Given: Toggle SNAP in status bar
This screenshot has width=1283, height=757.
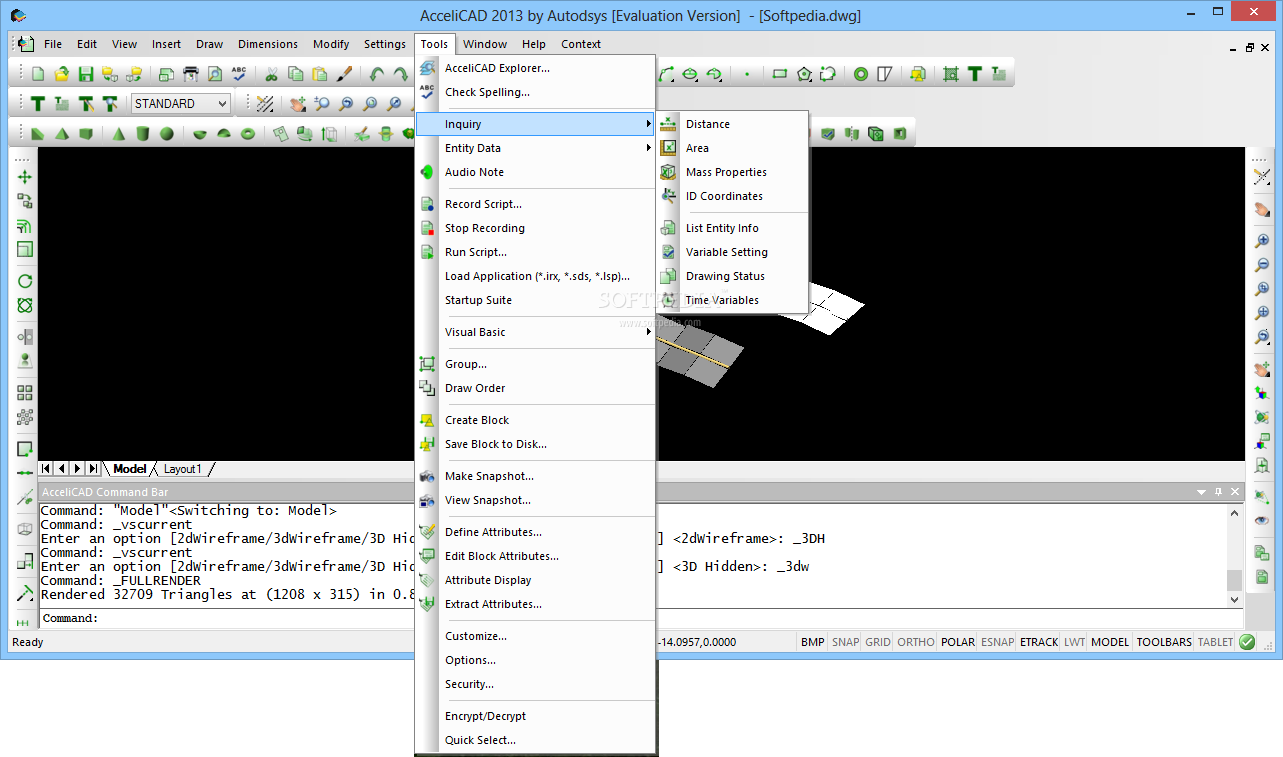Looking at the screenshot, I should 845,642.
